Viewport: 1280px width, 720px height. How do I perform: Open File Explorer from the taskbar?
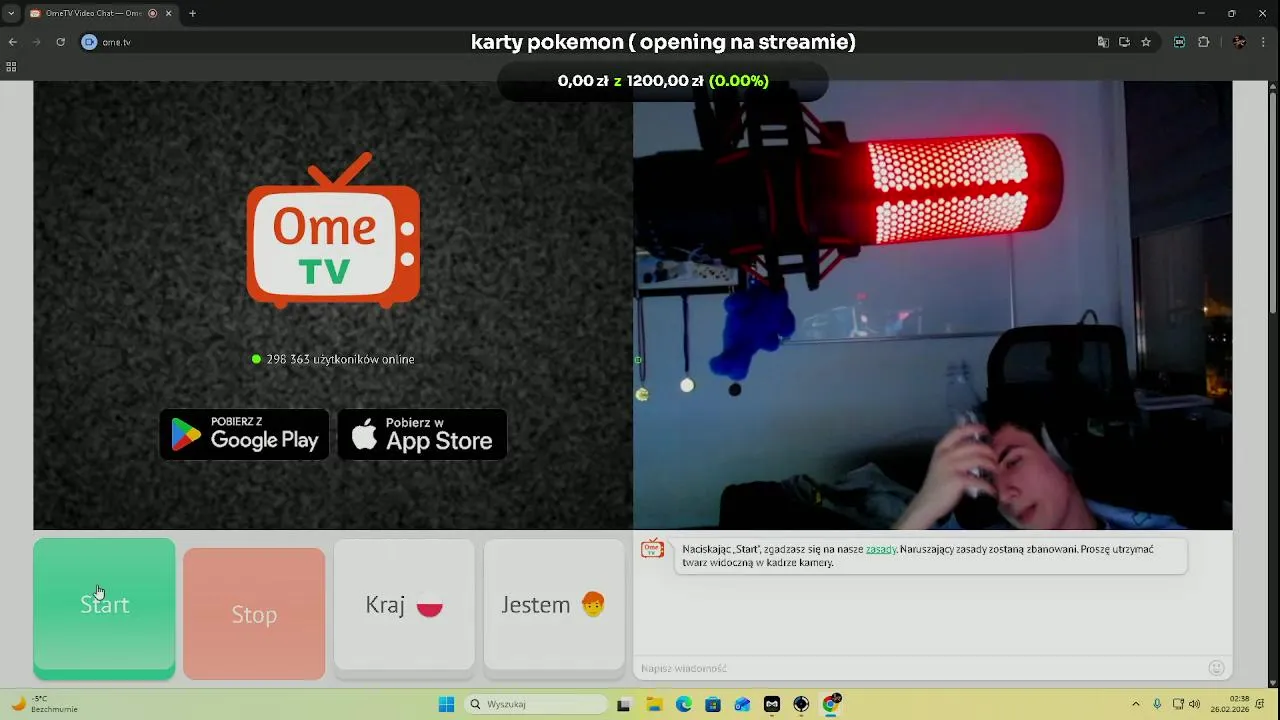point(654,704)
